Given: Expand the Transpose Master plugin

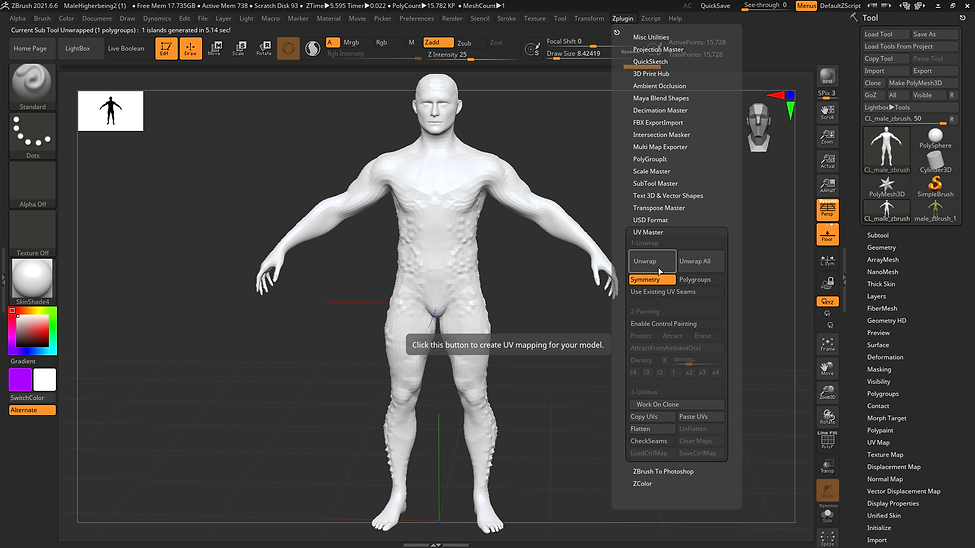Looking at the screenshot, I should (658, 208).
